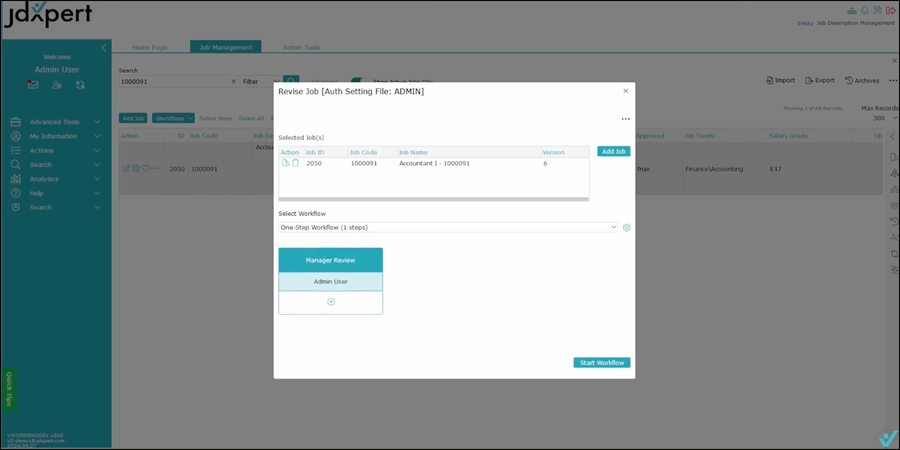This screenshot has height=450, width=900.
Task: Open the dialog's three-dot more options
Action: click(x=626, y=119)
